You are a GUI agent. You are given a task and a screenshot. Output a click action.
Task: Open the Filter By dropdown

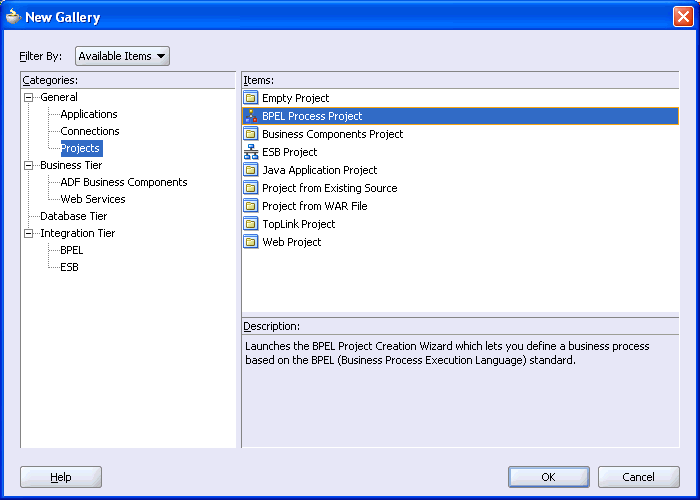pos(122,56)
